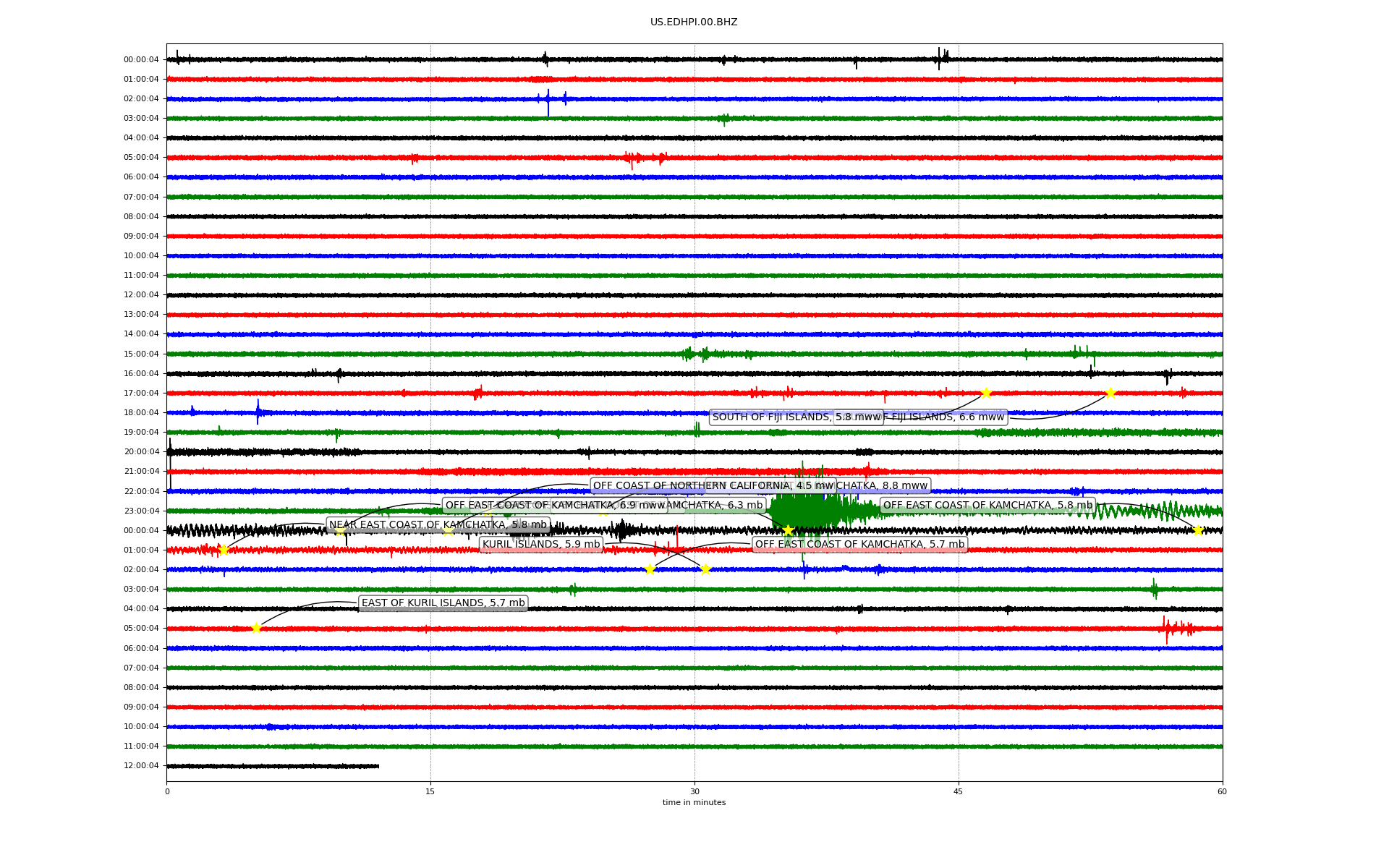Click the x-axis tick label 15
The height and width of the screenshot is (868, 1389).
[430, 791]
